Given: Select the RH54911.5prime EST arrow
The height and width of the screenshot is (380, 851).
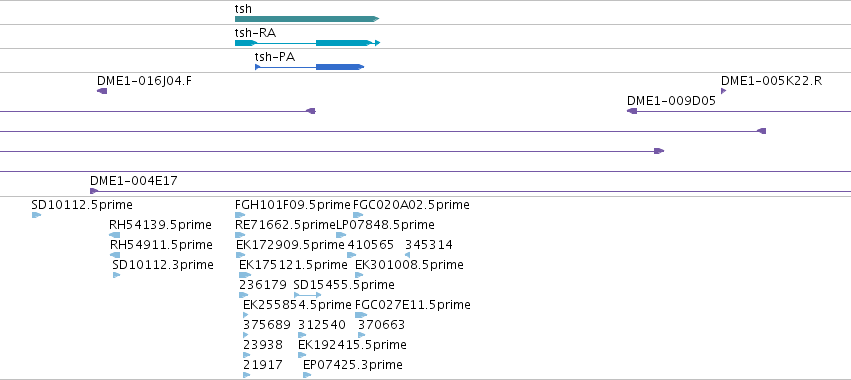Looking at the screenshot, I should 115,255.
